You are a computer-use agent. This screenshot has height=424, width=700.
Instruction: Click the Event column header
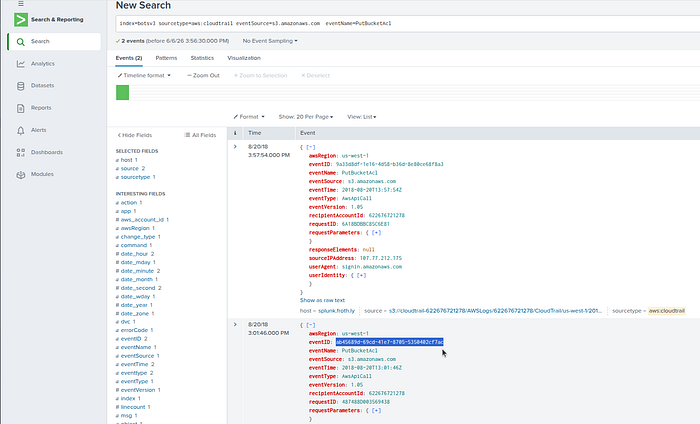308,133
